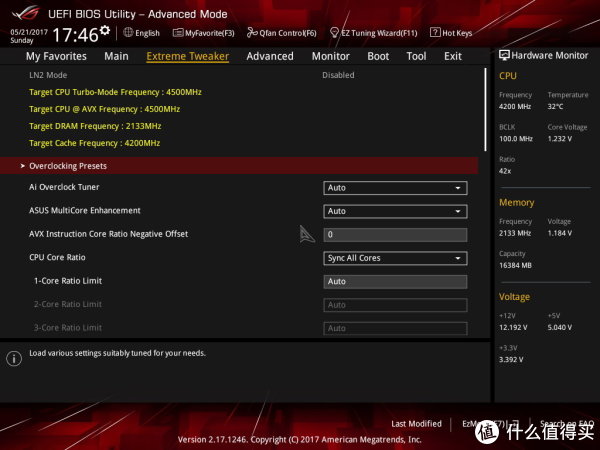Open the Boot tab
The image size is (600, 450).
pos(378,56)
